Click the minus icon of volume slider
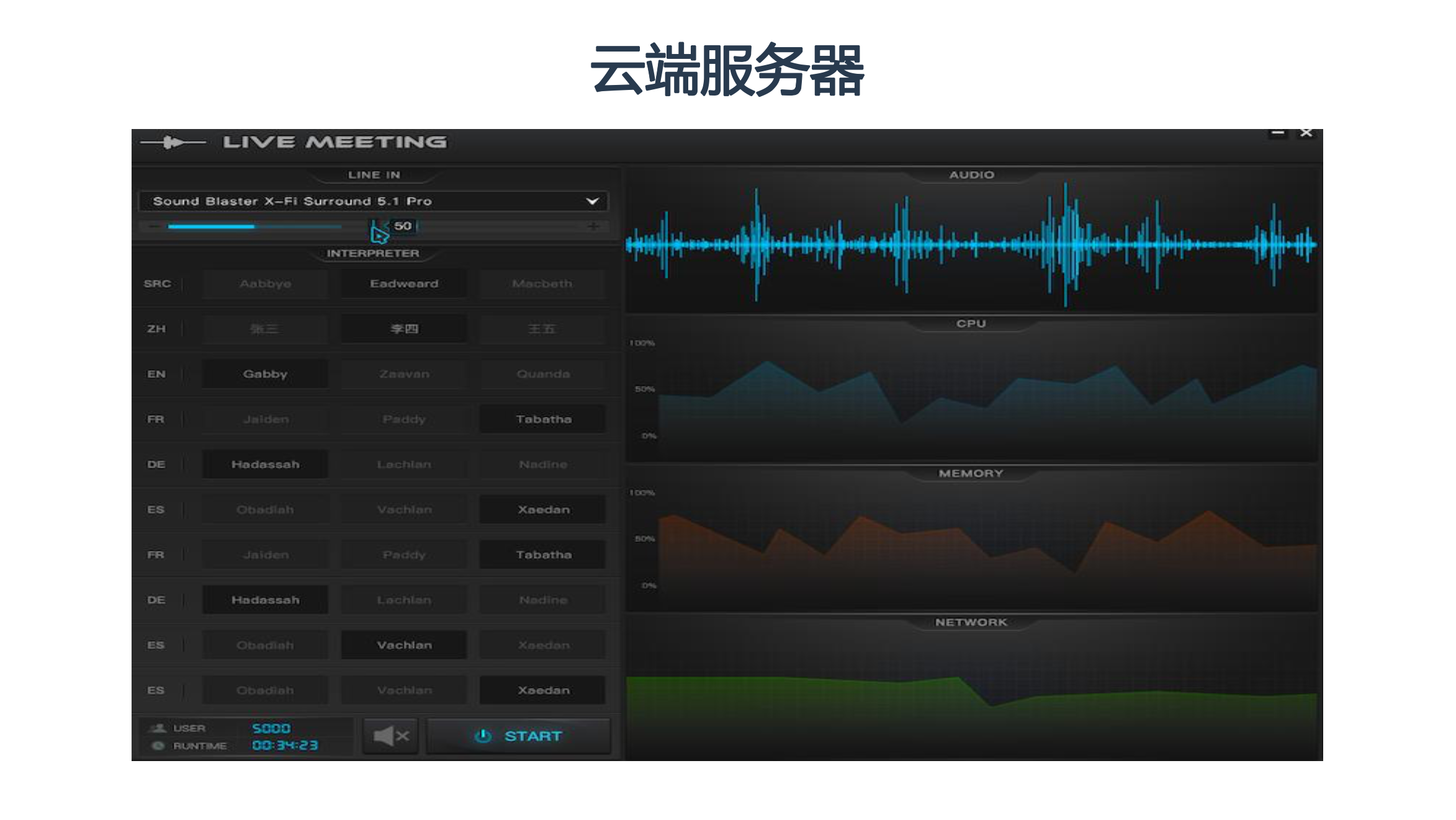 pos(154,226)
